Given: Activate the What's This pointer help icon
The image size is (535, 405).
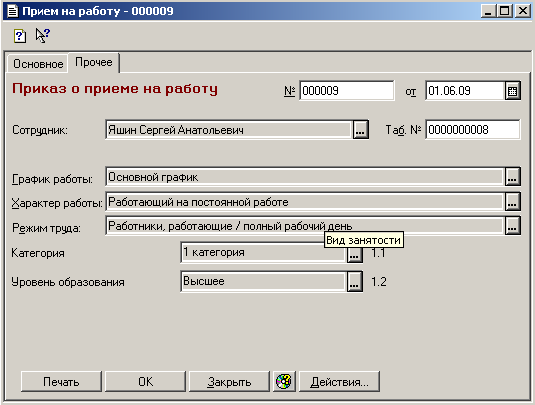Looking at the screenshot, I should point(43,35).
